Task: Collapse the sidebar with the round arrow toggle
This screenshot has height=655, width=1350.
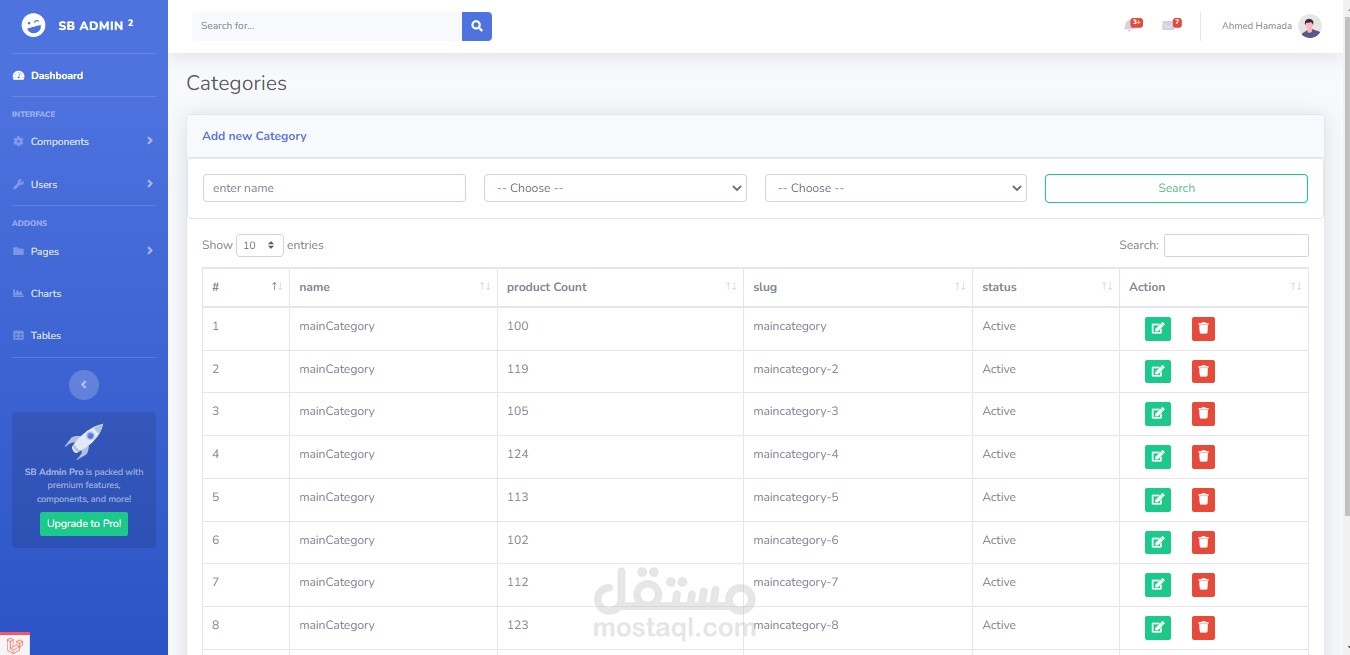Action: (84, 384)
